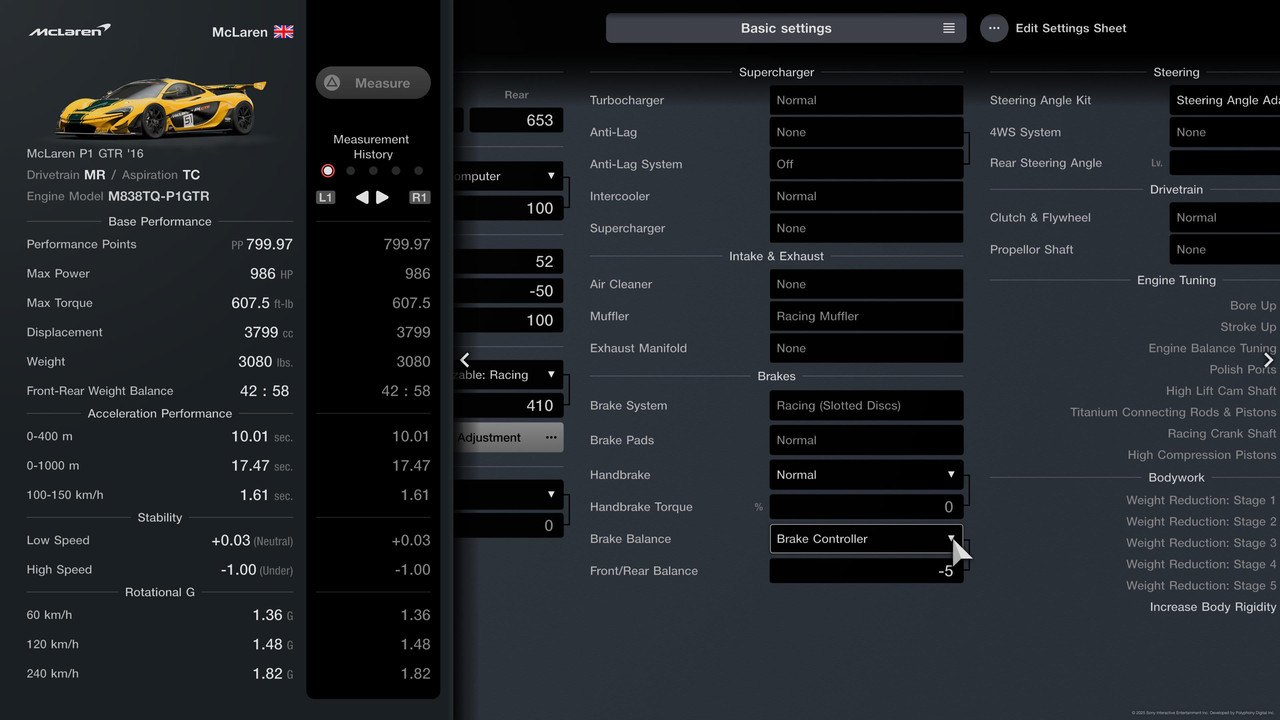Select the last Measurement History dot

(419, 171)
